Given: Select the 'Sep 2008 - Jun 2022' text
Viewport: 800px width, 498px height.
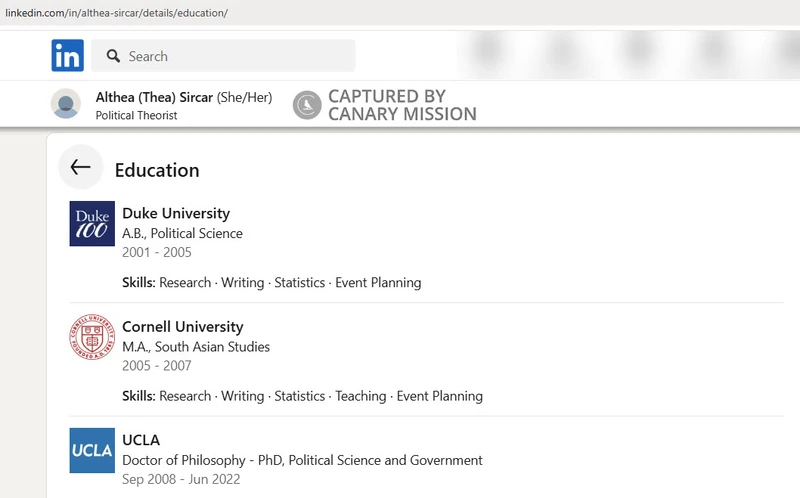Looking at the screenshot, I should pyautogui.click(x=181, y=479).
